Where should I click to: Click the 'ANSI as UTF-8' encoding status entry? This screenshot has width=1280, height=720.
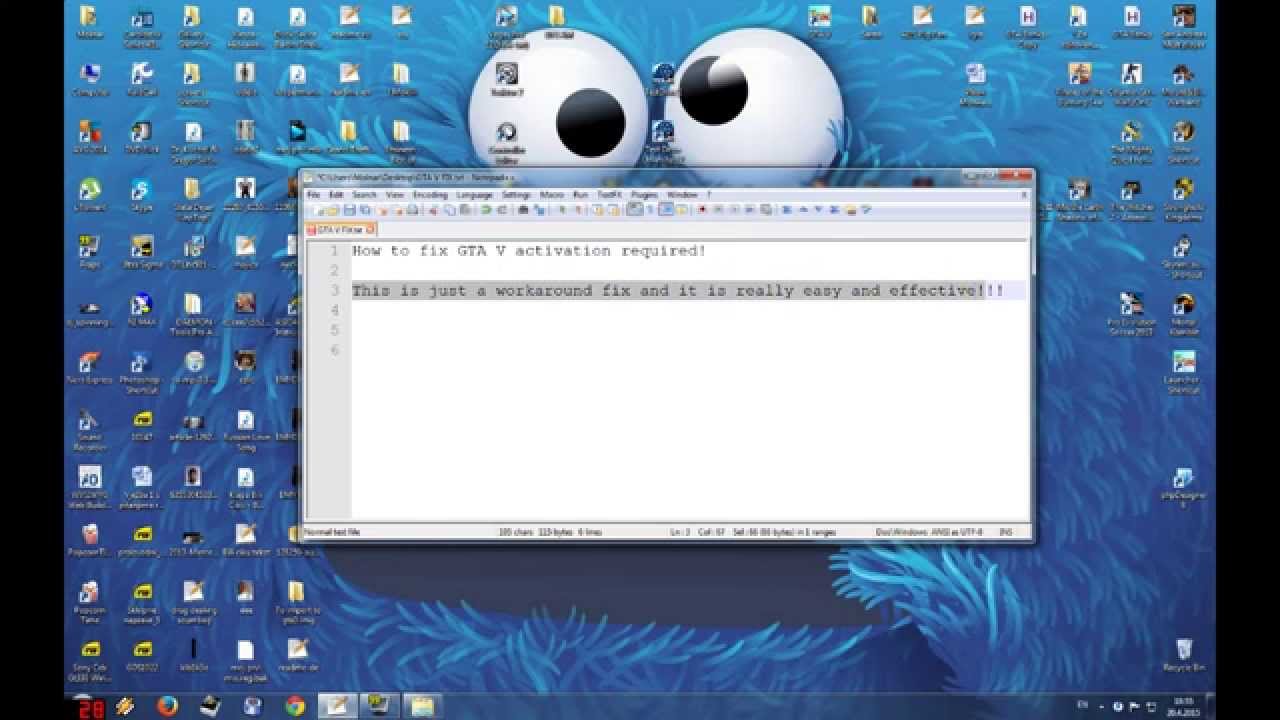[x=958, y=532]
